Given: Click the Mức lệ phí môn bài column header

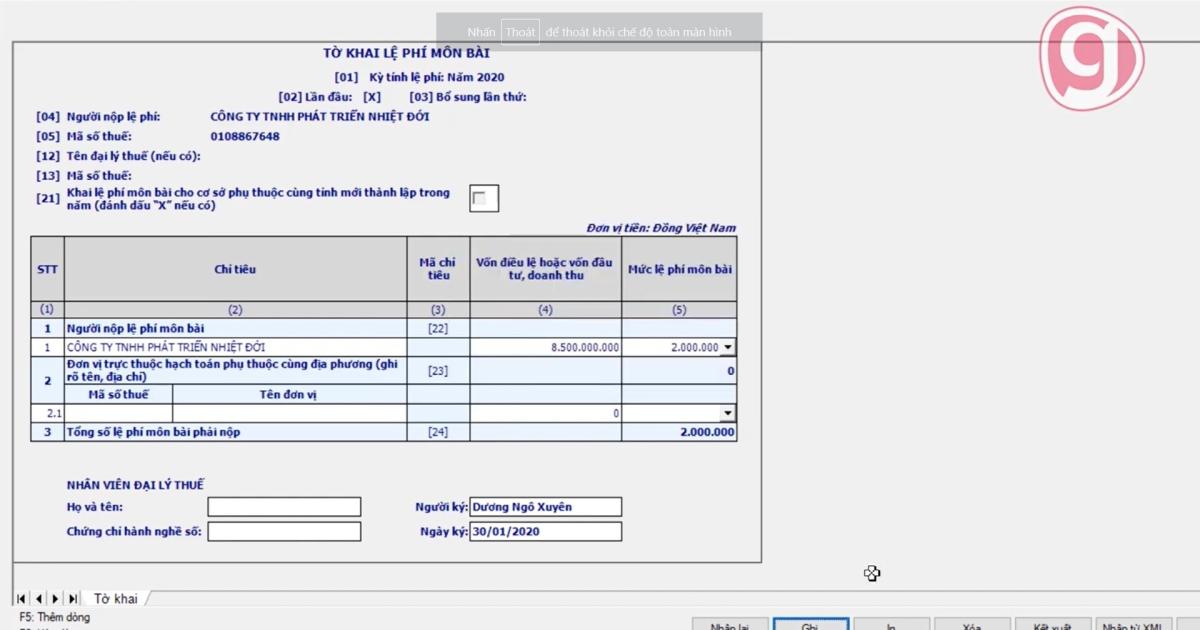Looking at the screenshot, I should pos(679,269).
